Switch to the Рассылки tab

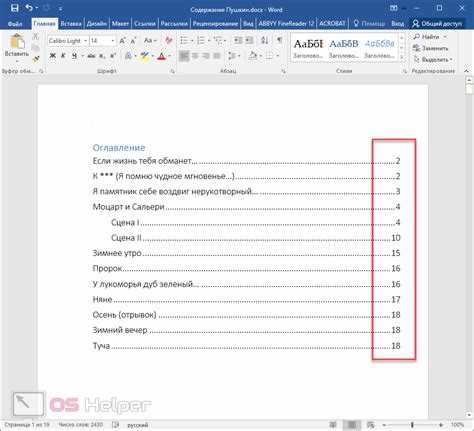point(174,24)
